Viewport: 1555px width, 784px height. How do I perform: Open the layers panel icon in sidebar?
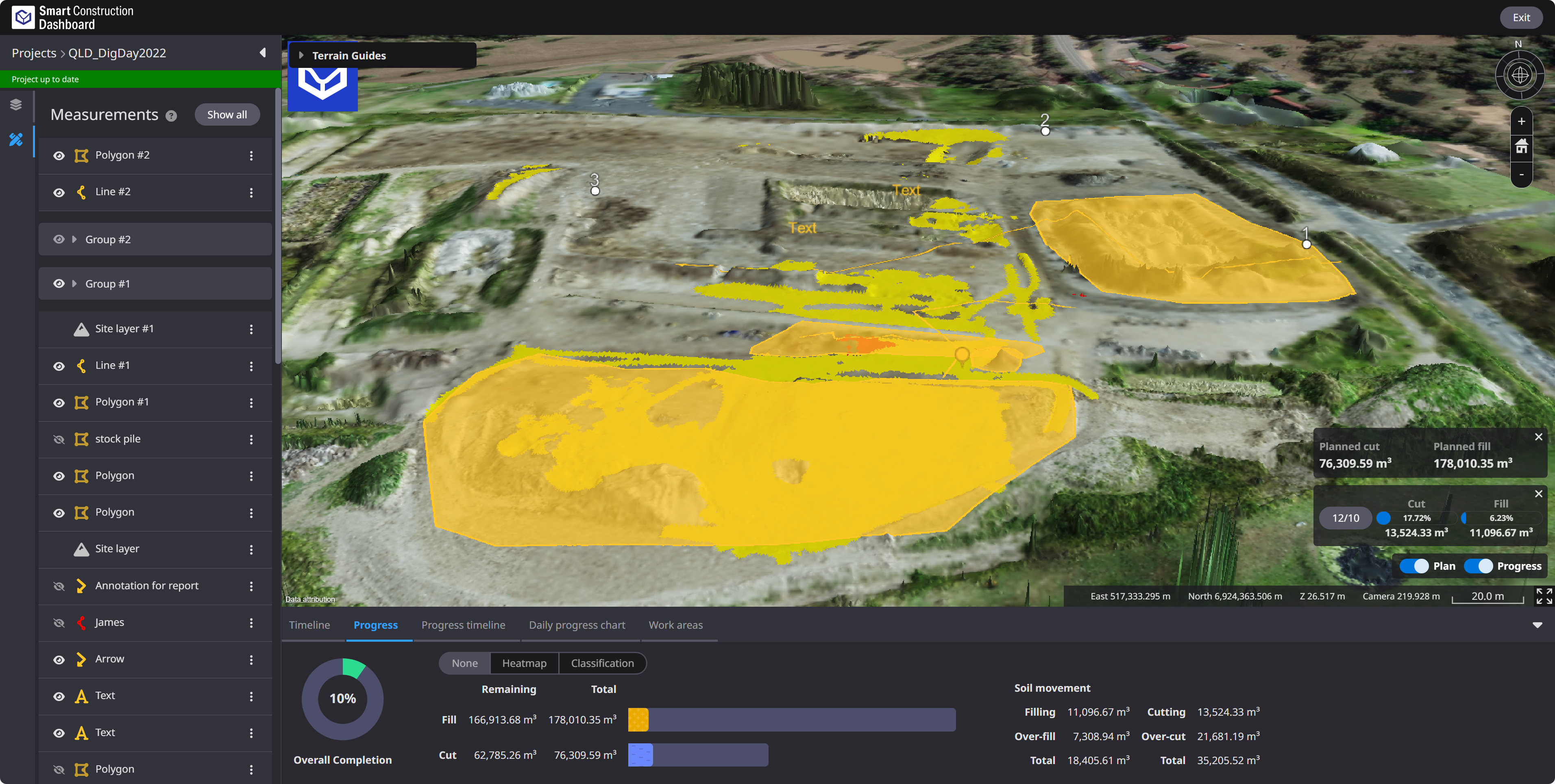coord(16,105)
